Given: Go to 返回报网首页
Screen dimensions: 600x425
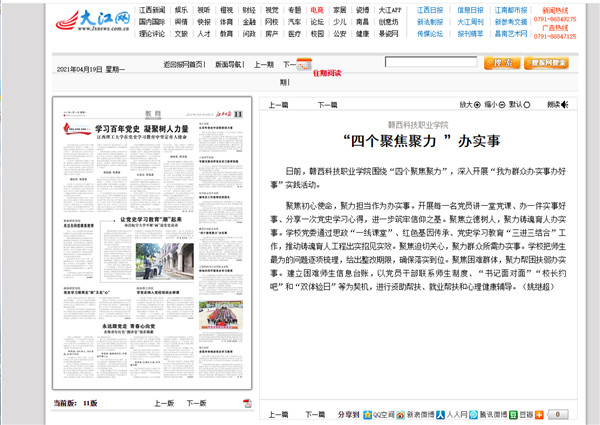Looking at the screenshot, I should tap(183, 64).
